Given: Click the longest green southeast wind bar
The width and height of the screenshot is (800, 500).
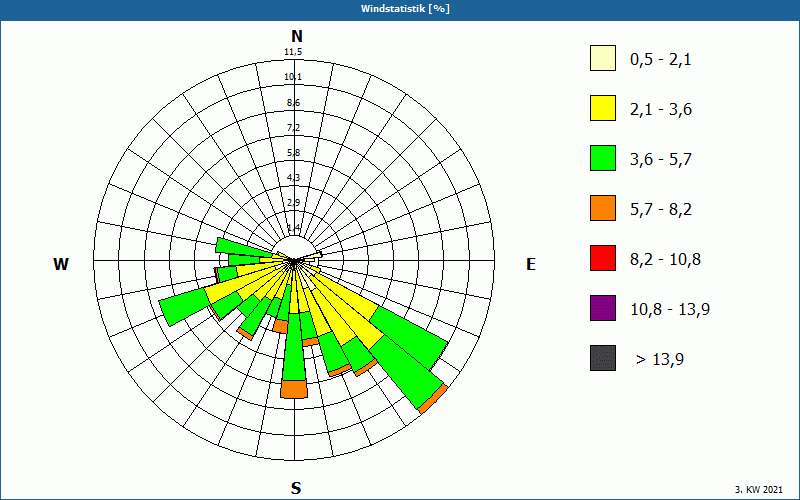Looking at the screenshot, I should click(x=405, y=373).
